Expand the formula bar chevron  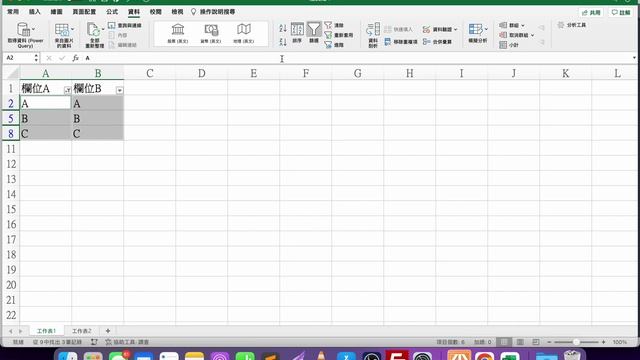tap(634, 58)
